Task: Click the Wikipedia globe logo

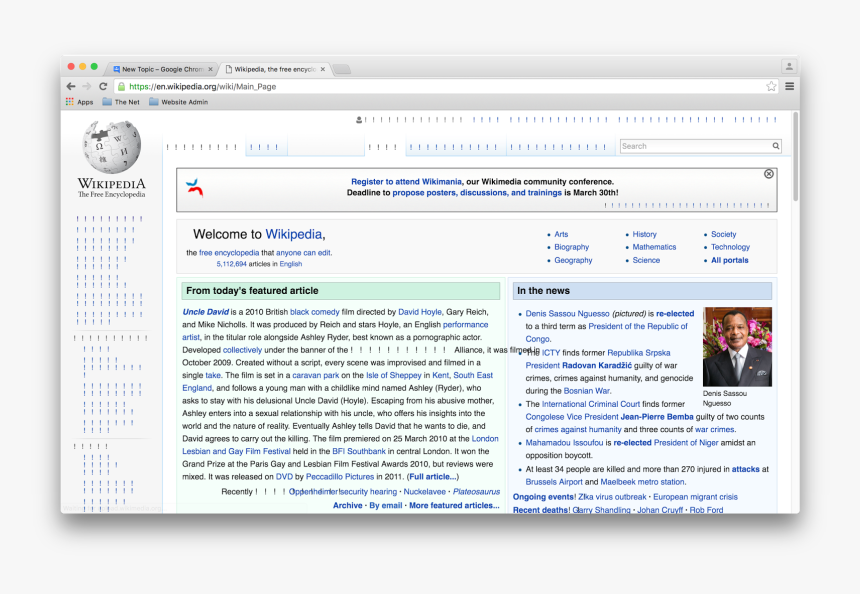Action: tap(112, 147)
